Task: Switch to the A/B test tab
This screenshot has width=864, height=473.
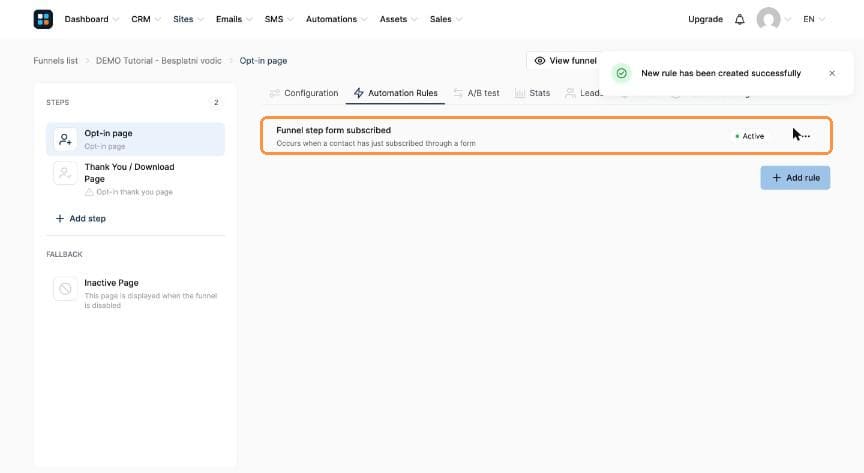Action: [476, 93]
